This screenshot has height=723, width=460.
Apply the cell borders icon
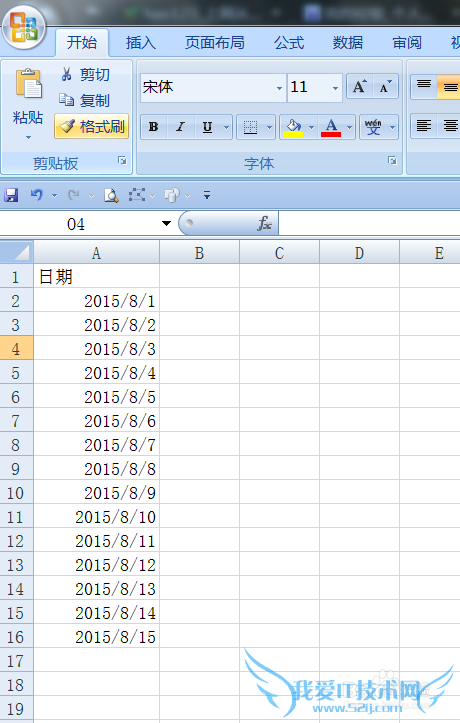pos(250,127)
